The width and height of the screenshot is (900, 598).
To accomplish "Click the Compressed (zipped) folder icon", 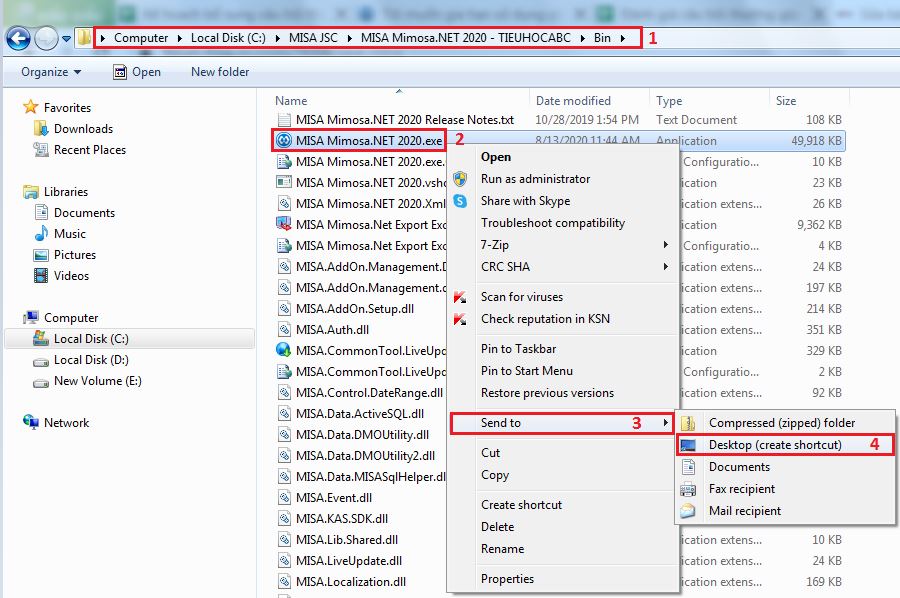I will (x=688, y=423).
